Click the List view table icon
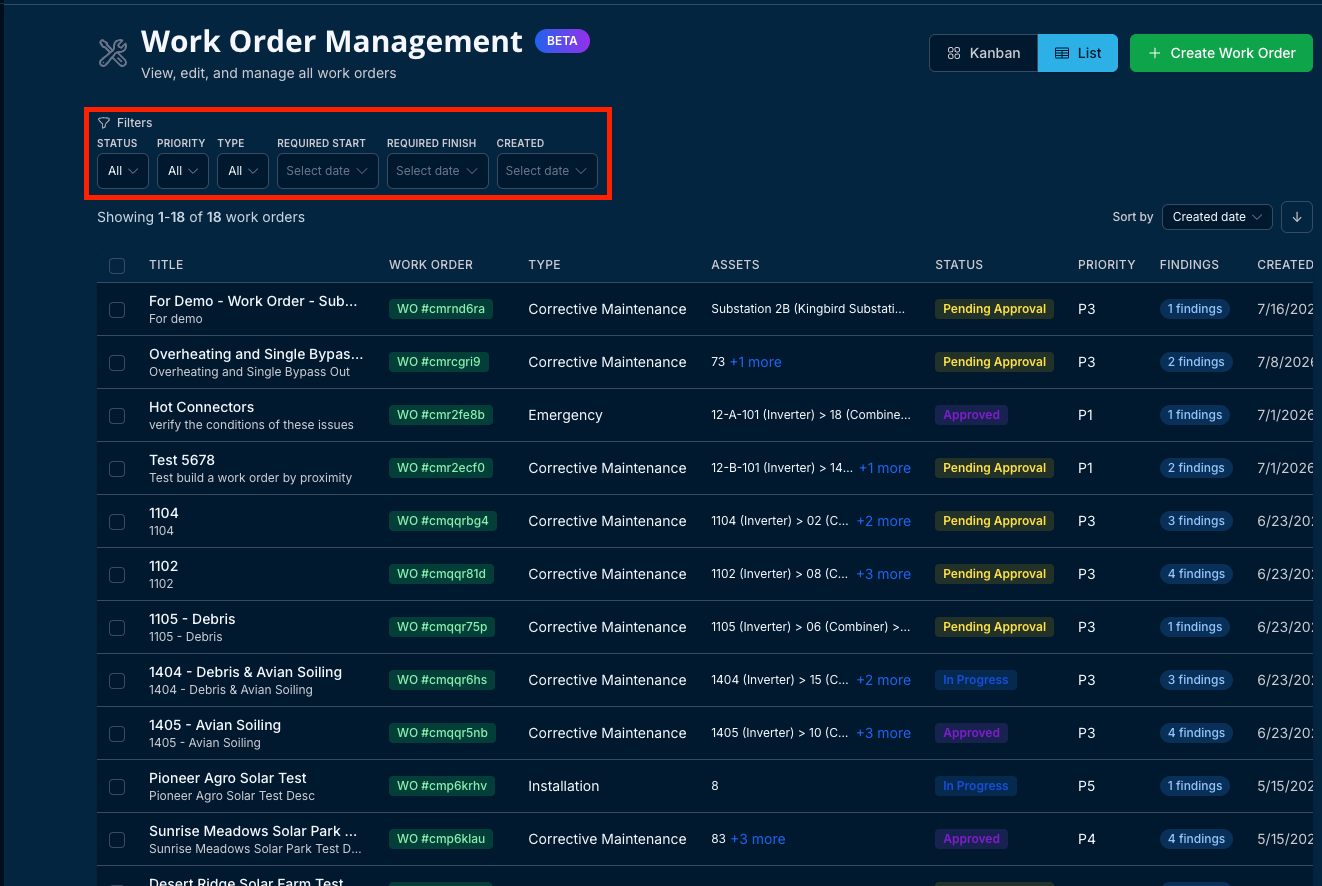Screen dimensions: 1322x886 click(x=1062, y=53)
